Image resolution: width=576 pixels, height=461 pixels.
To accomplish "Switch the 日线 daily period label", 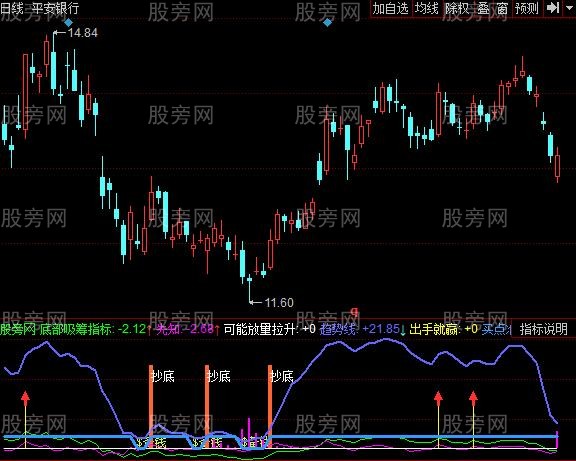I will click(12, 8).
